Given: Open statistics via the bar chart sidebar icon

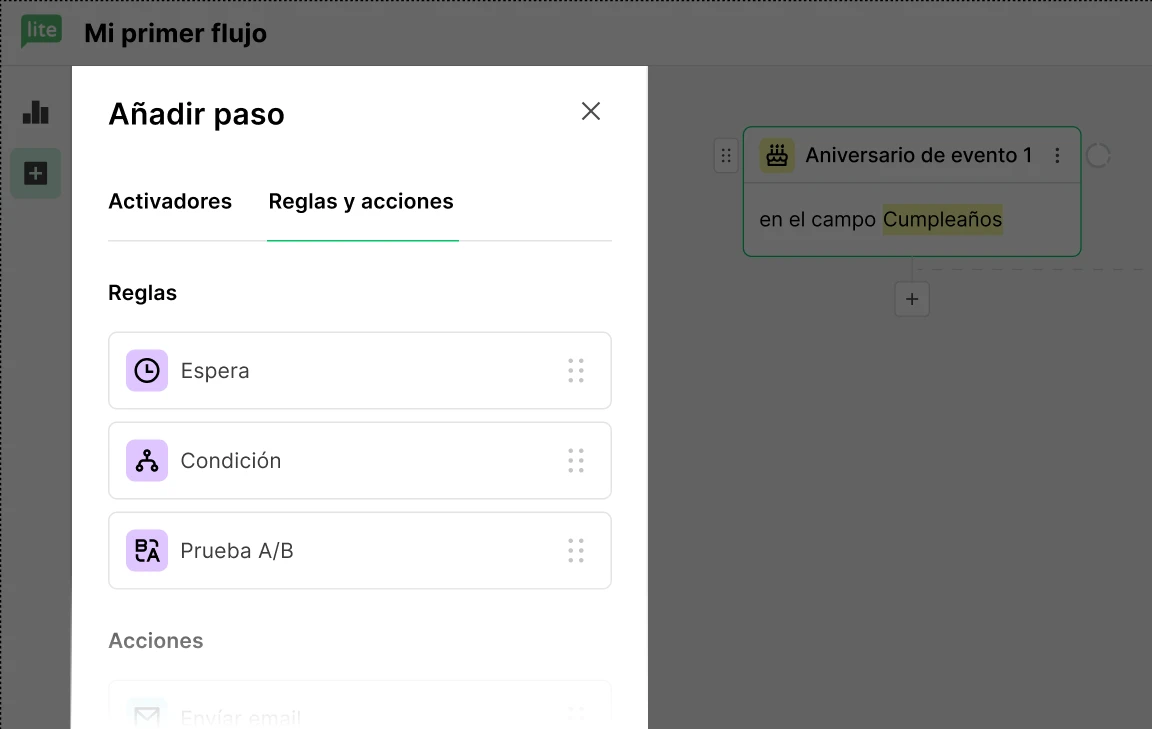Looking at the screenshot, I should 36,112.
